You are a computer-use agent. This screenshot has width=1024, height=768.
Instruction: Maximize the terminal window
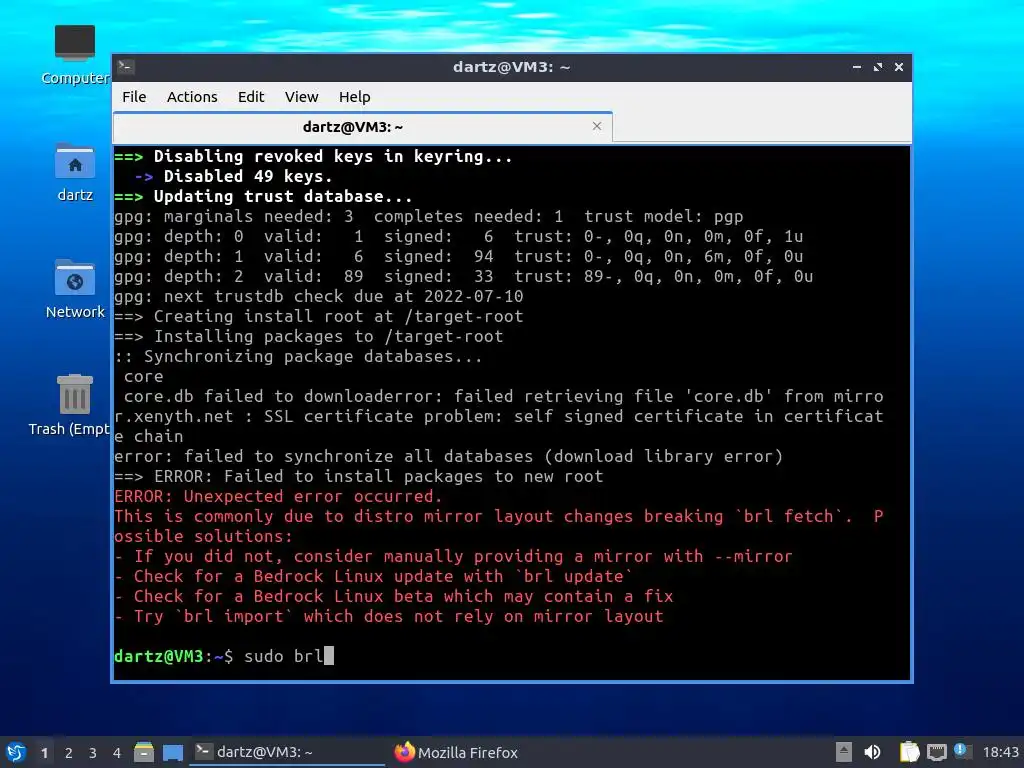tap(878, 67)
